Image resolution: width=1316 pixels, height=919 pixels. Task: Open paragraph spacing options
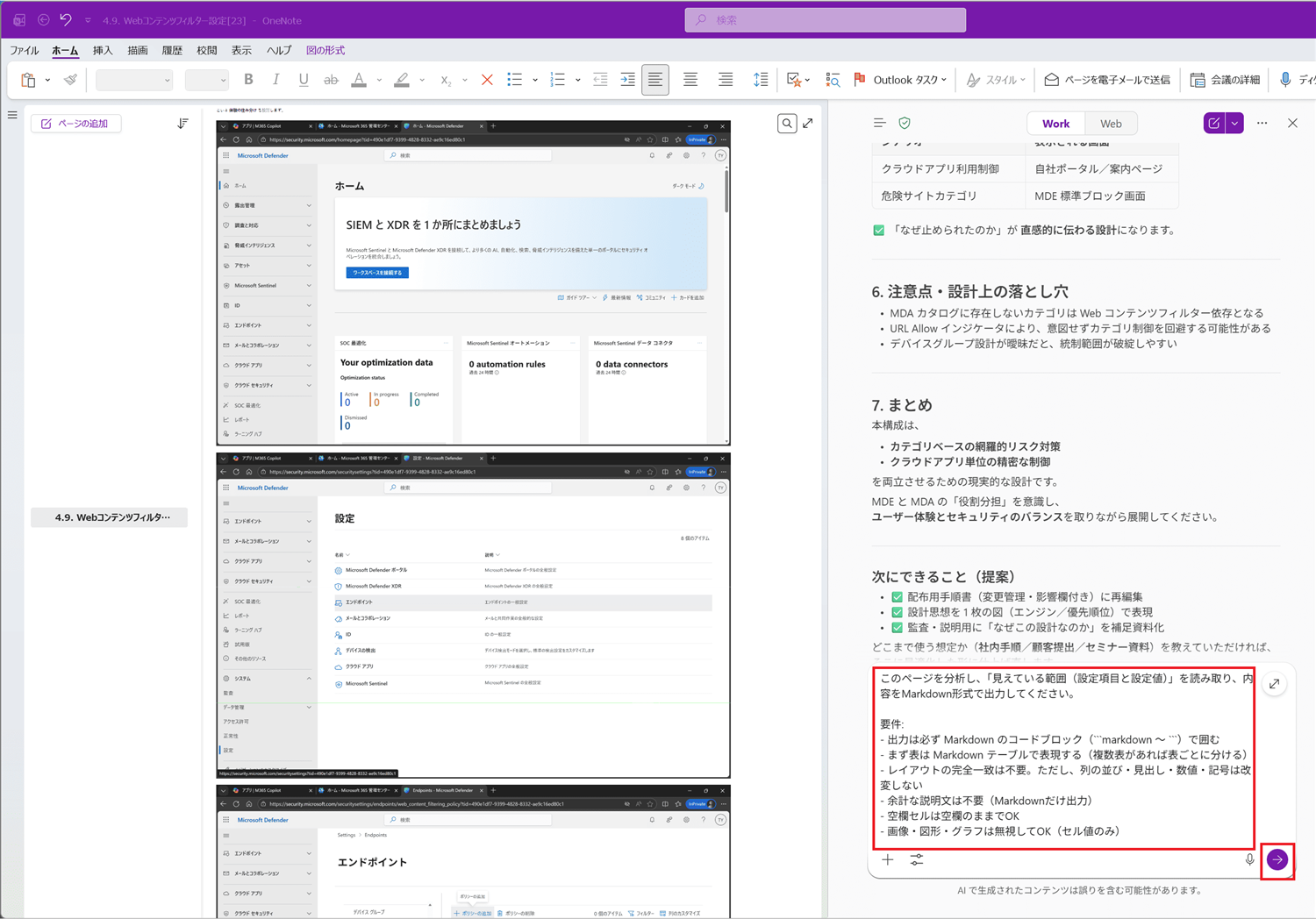(761, 80)
